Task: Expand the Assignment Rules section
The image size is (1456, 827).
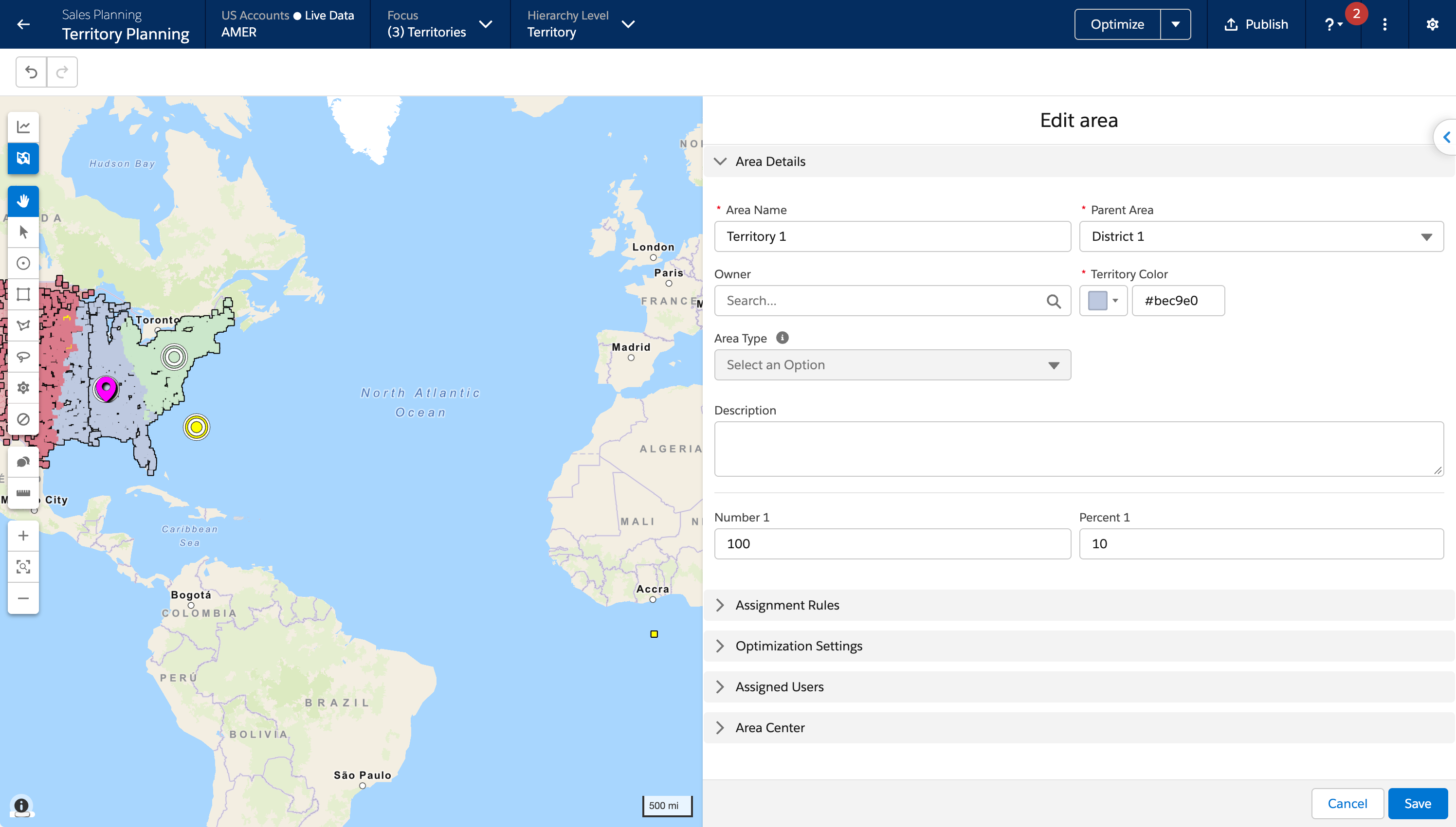Action: pyautogui.click(x=1078, y=605)
